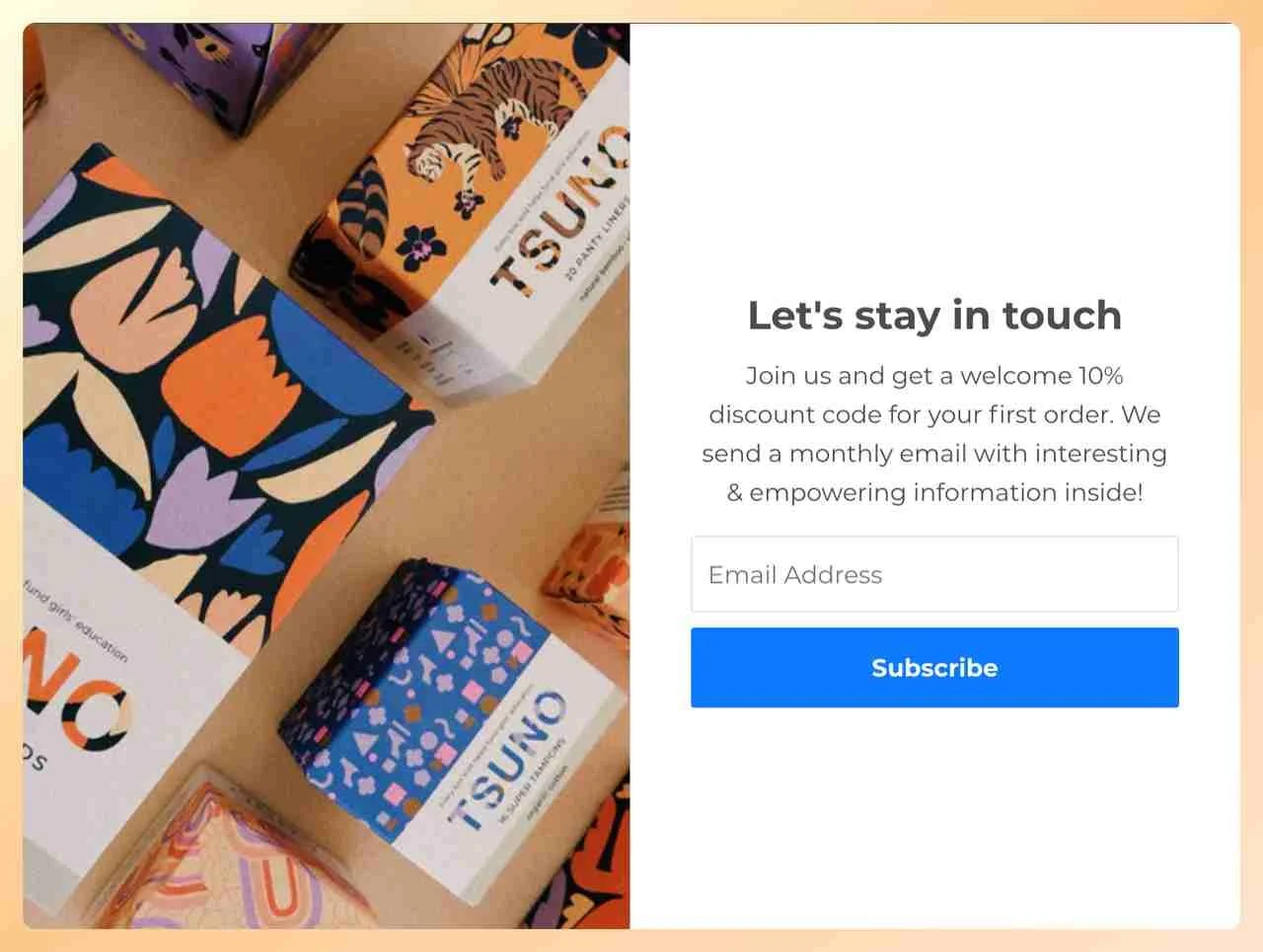This screenshot has width=1263, height=952.
Task: Click the "16 SUPER TAMPONS" label
Action: coord(531,781)
